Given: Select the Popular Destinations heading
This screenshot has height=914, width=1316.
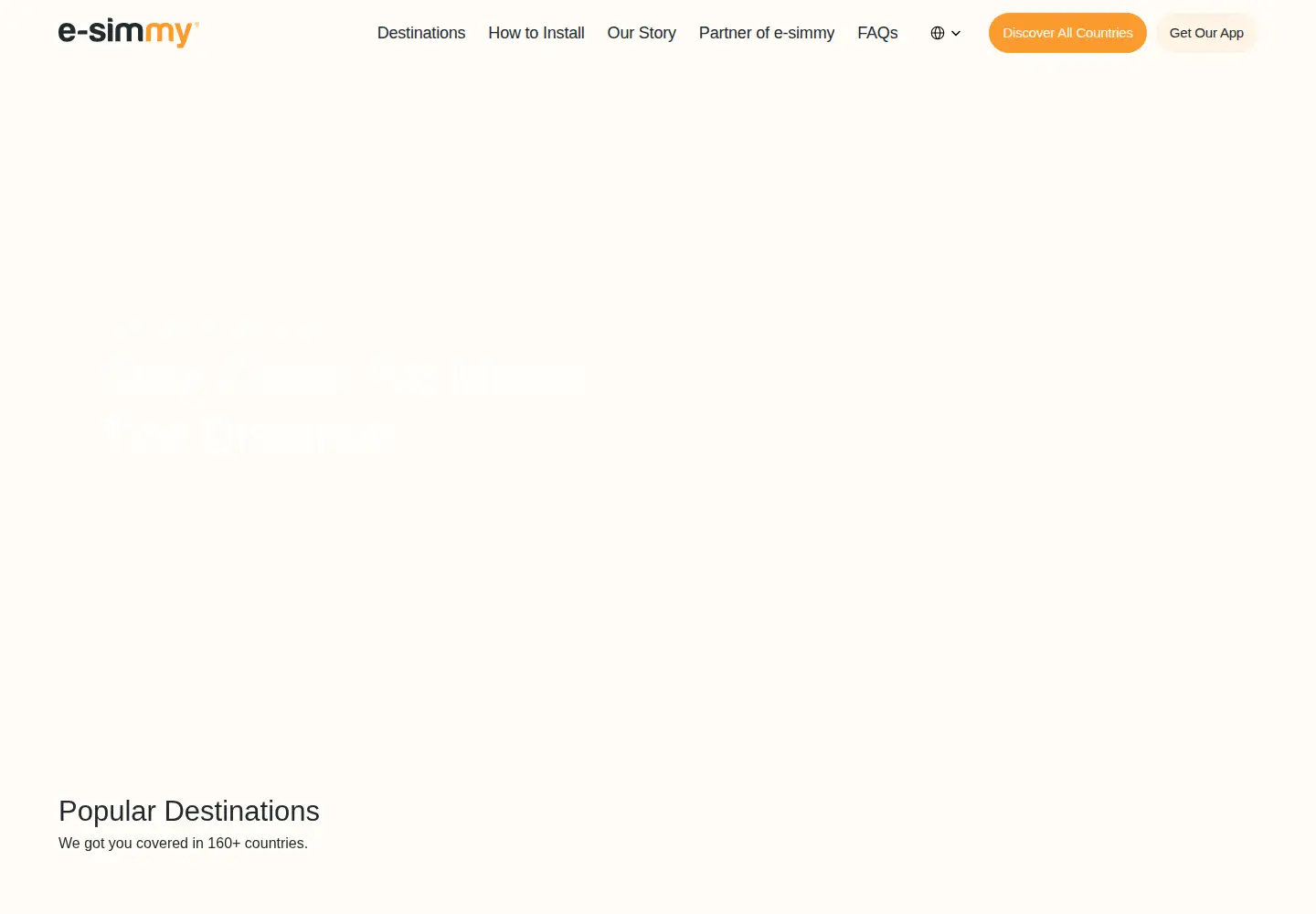Looking at the screenshot, I should (x=189, y=811).
